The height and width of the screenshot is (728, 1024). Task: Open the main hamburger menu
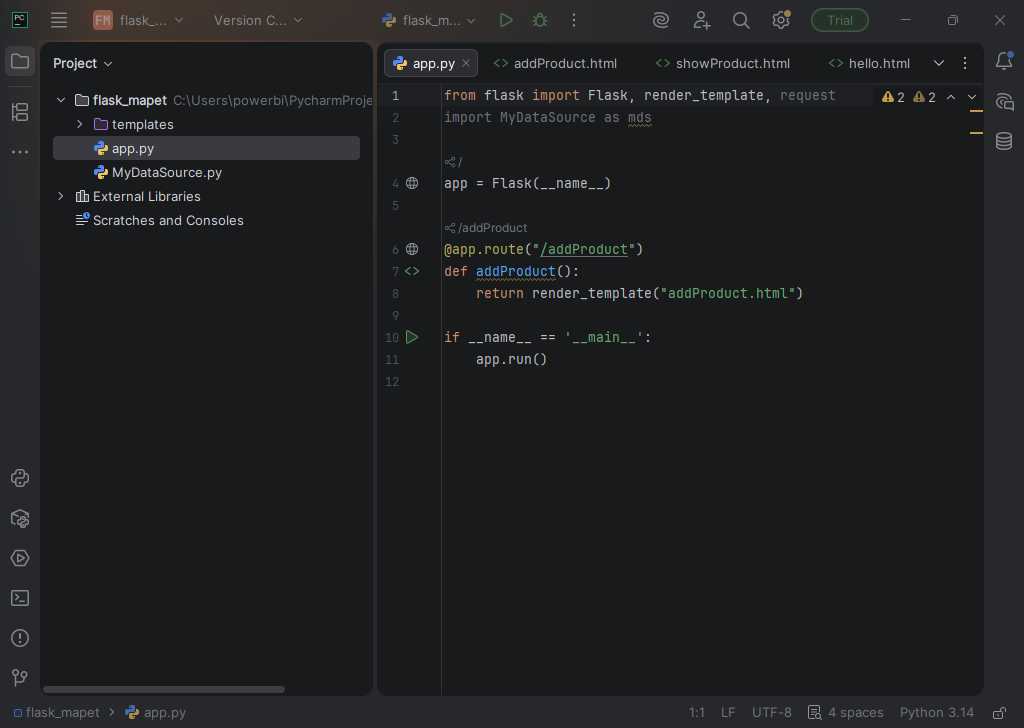(x=59, y=20)
